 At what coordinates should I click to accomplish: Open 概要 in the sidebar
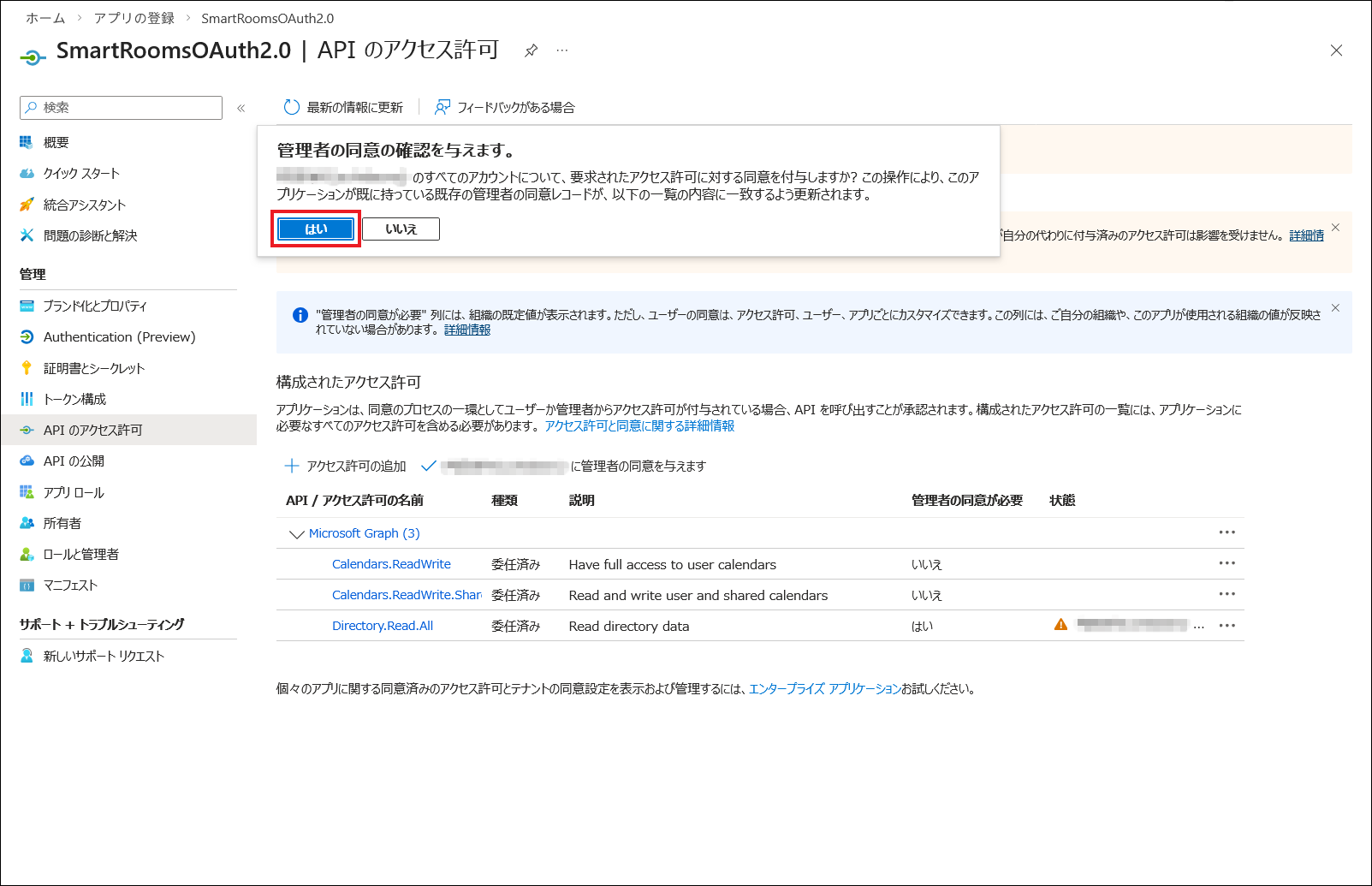tap(56, 142)
